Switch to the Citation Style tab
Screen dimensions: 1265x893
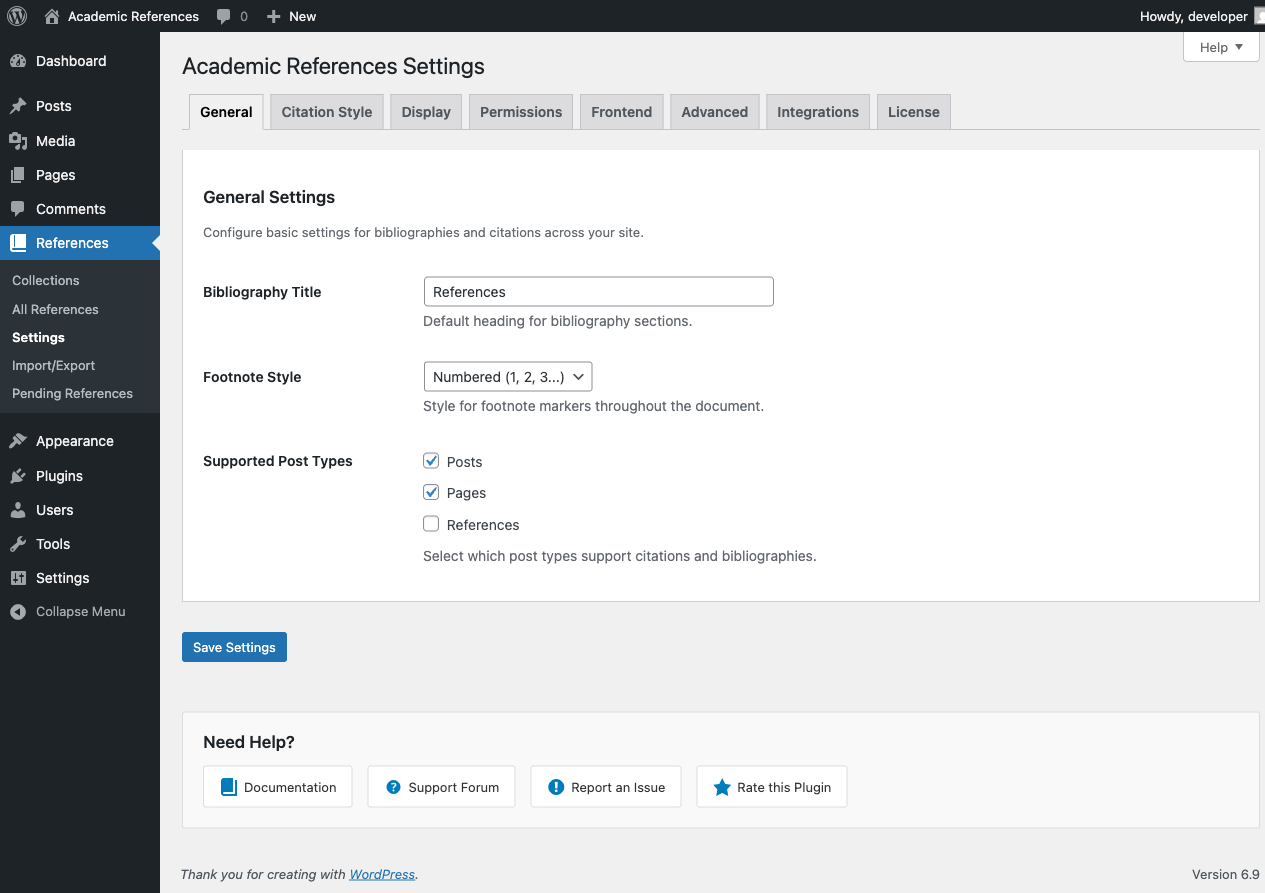326,111
